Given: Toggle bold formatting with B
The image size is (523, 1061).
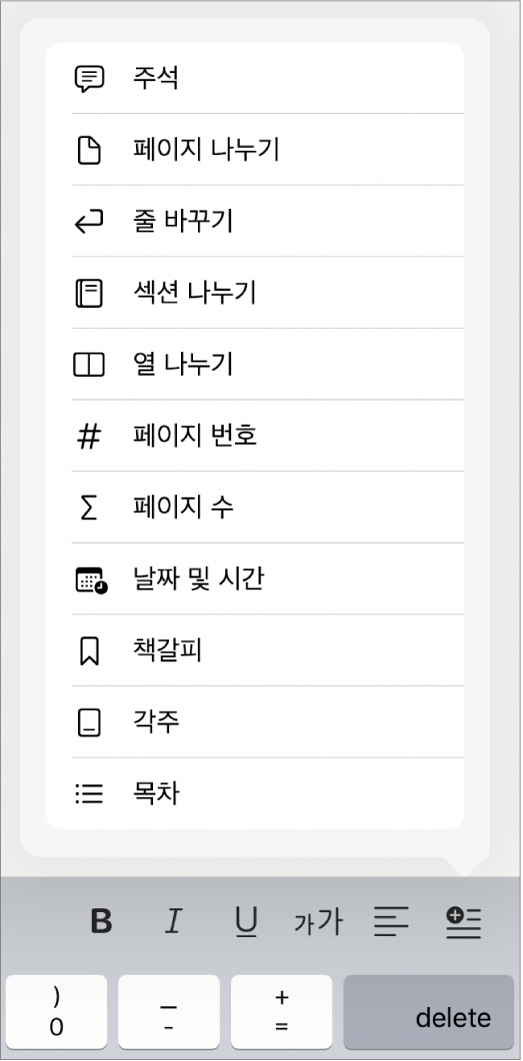Looking at the screenshot, I should click(101, 922).
